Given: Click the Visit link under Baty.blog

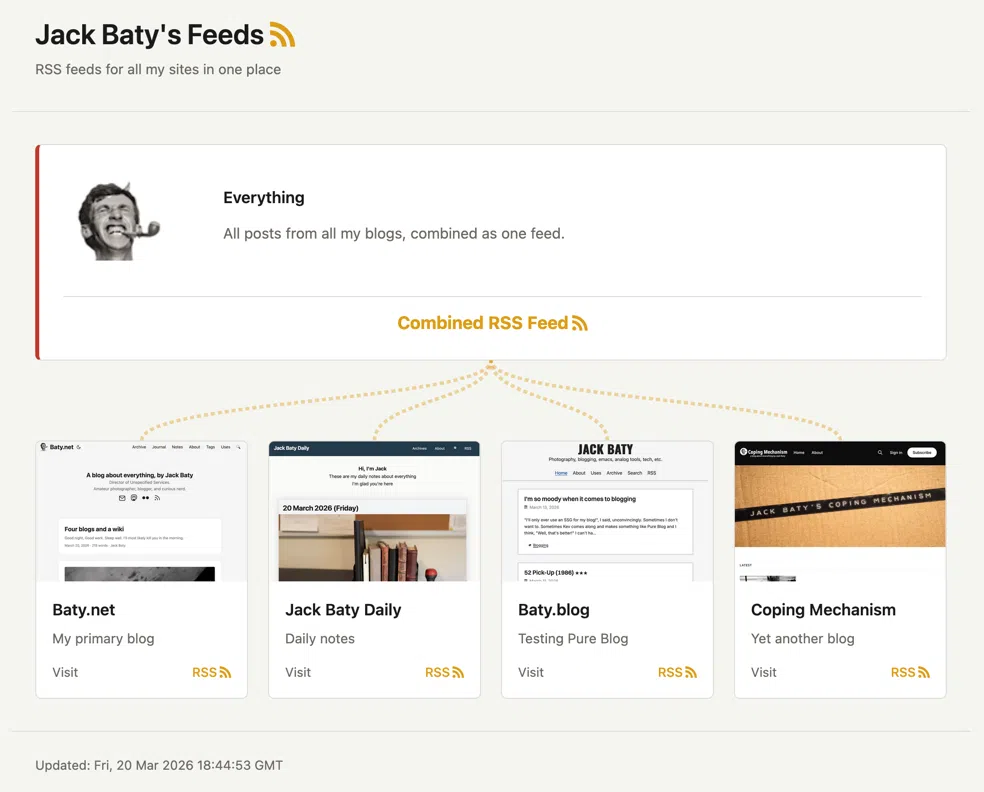Looking at the screenshot, I should click(530, 672).
